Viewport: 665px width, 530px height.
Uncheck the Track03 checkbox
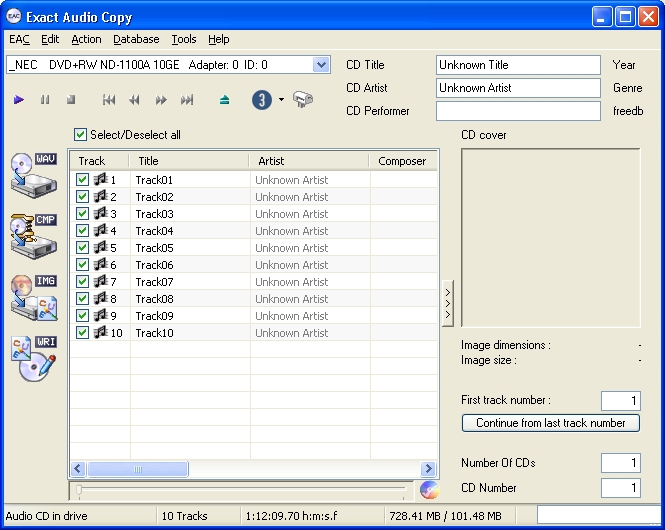83,214
